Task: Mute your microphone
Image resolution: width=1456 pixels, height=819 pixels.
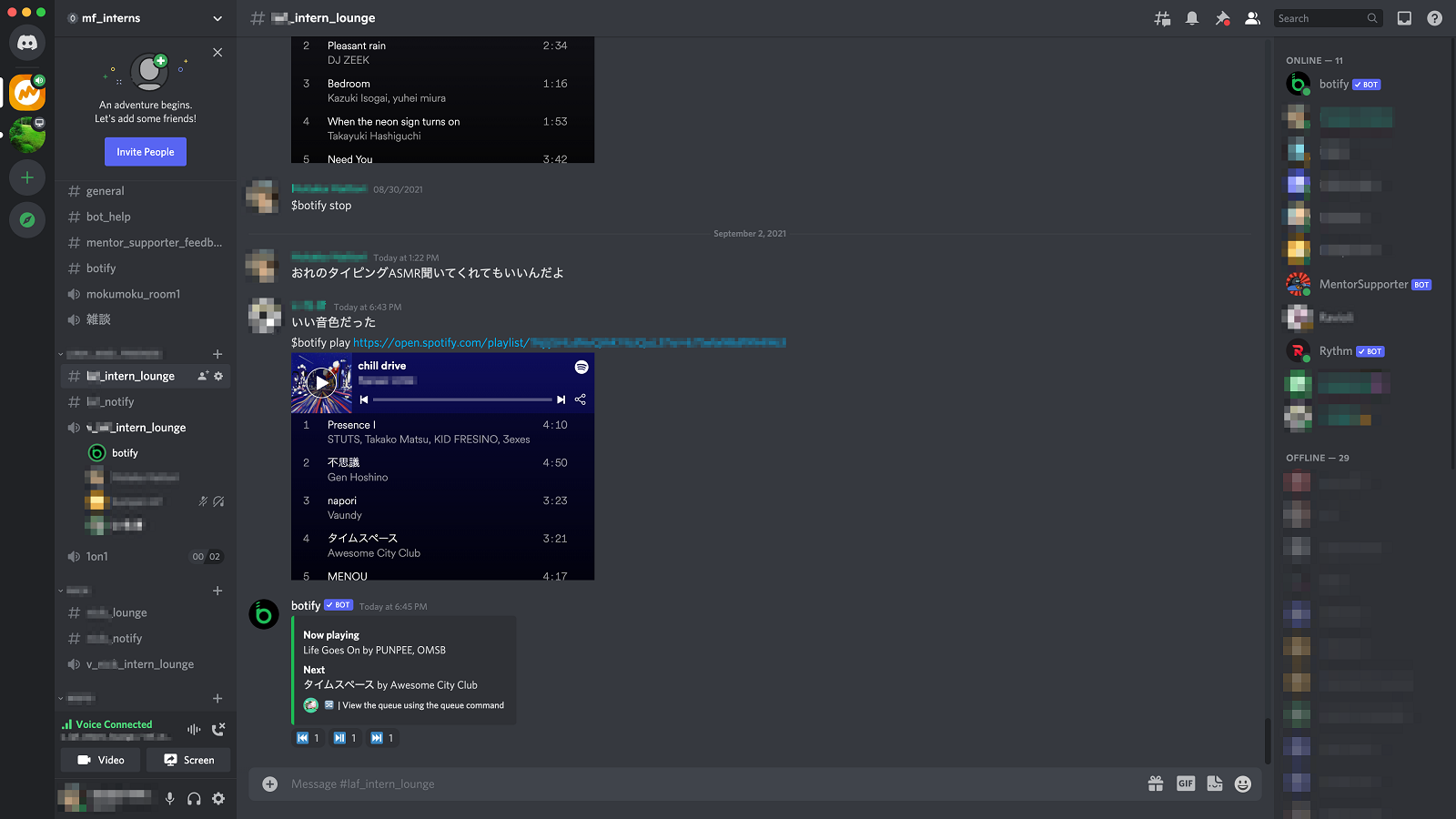Action: coord(169,798)
